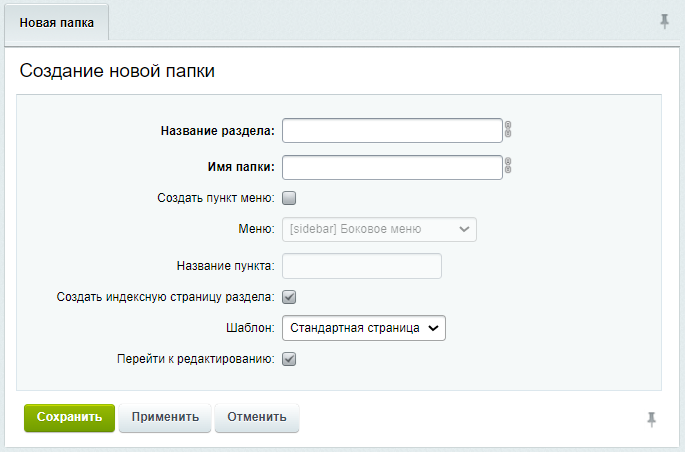
Task: Enable the Создать пункт меню checkbox
Action: (289, 198)
